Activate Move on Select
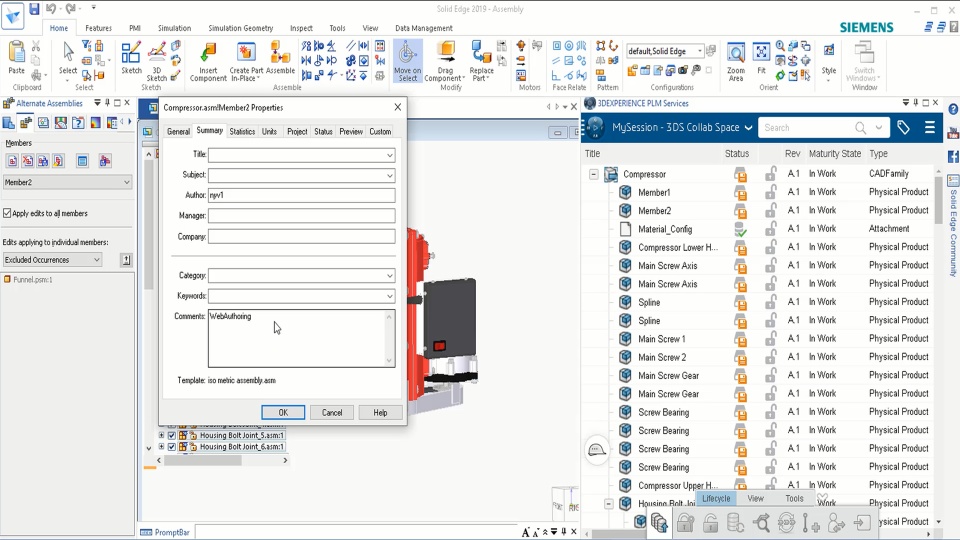Screen dimensions: 960x540 408,61
